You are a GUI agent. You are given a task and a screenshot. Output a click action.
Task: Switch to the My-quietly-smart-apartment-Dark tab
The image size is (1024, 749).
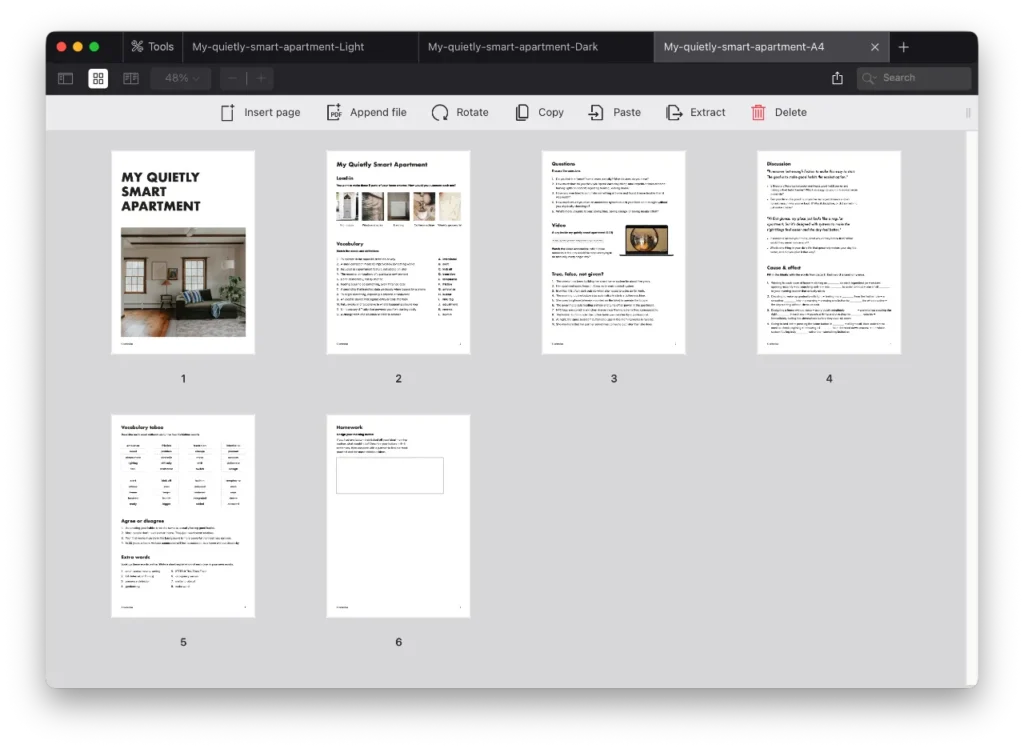(x=512, y=46)
